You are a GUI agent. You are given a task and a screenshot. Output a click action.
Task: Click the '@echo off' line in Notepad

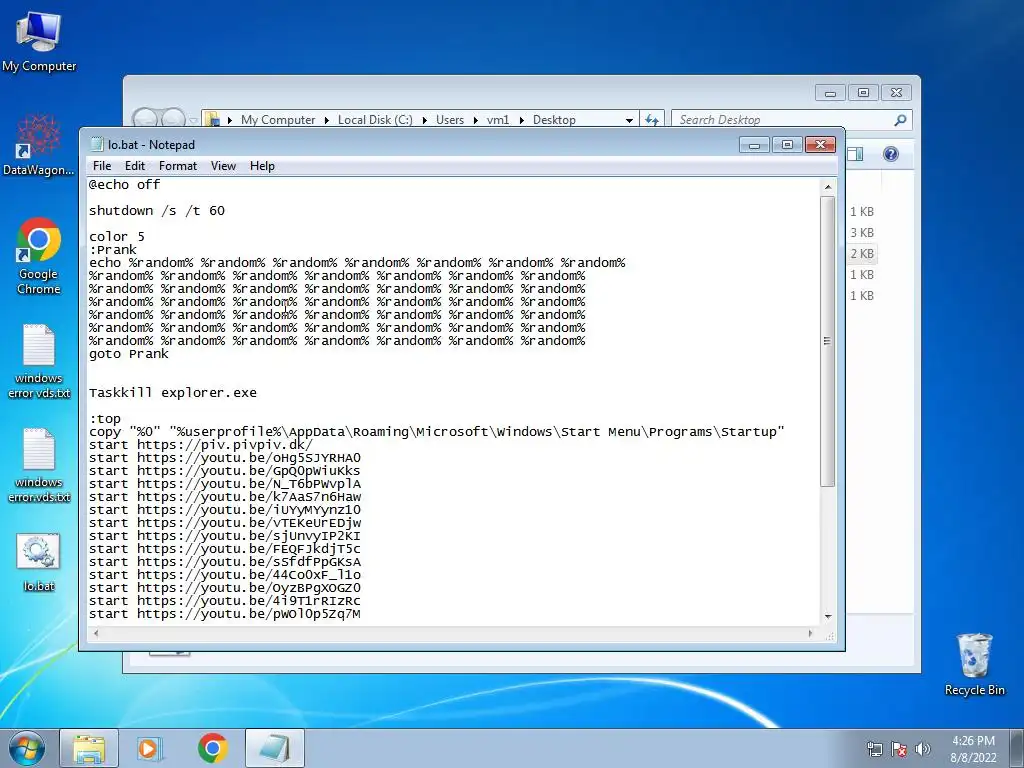click(x=125, y=184)
